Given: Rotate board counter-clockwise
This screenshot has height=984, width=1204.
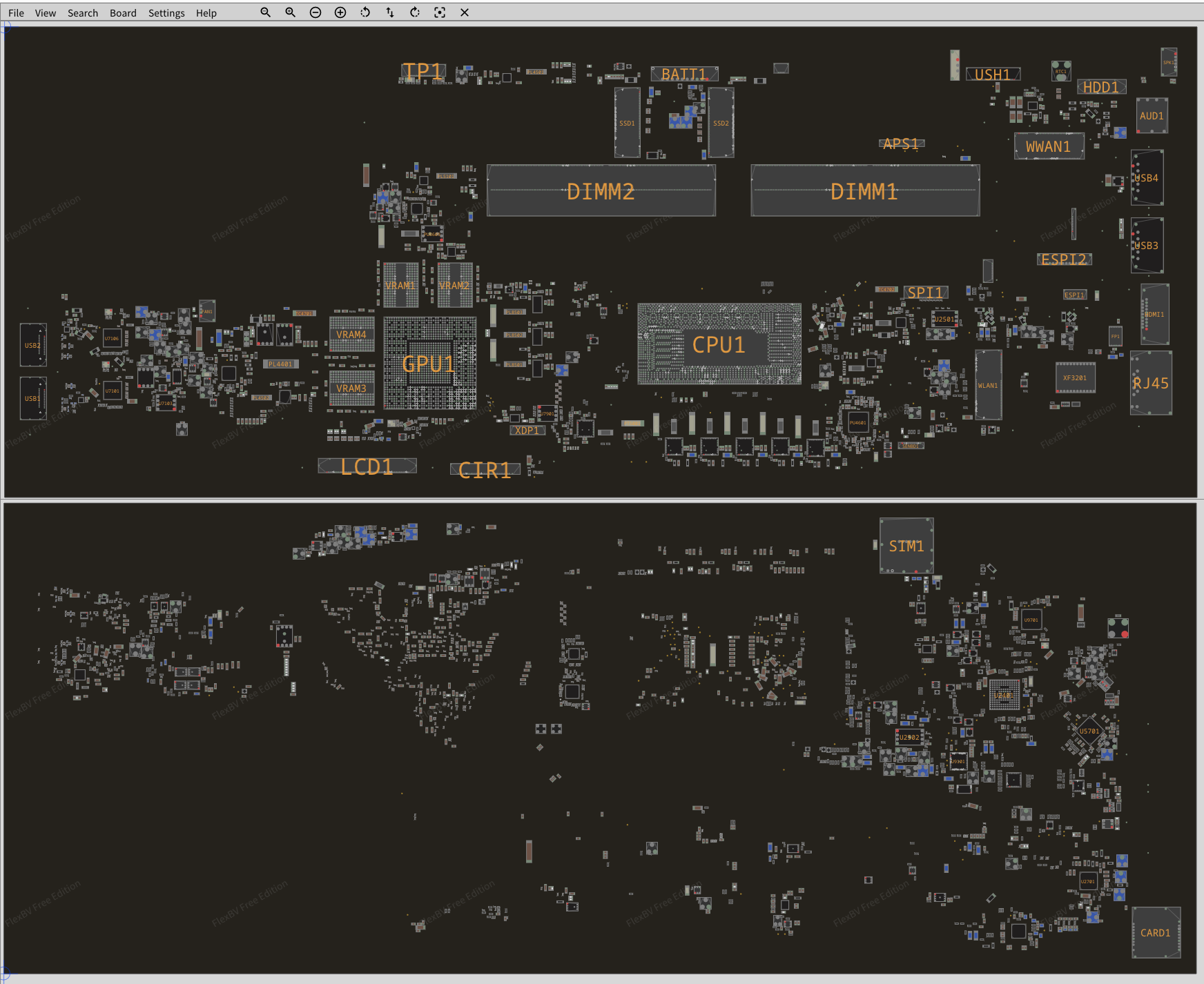Looking at the screenshot, I should tap(365, 12).
